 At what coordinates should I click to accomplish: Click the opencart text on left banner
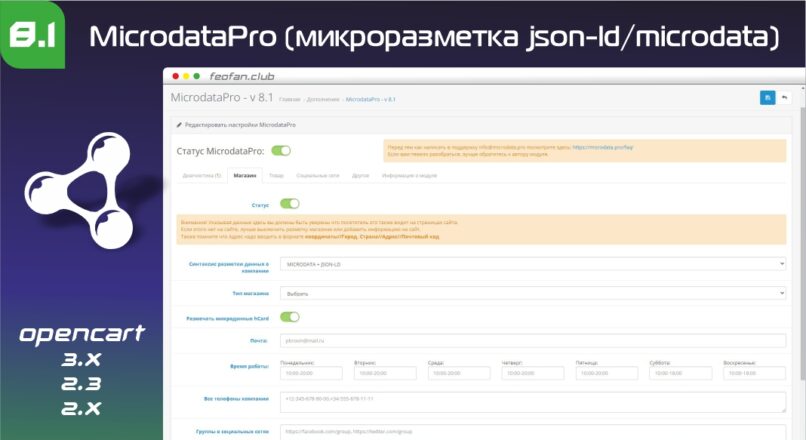(x=82, y=334)
